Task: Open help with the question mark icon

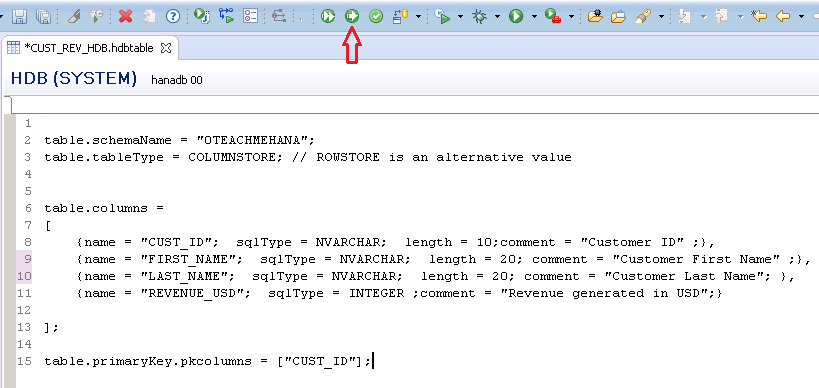Action: coord(173,17)
